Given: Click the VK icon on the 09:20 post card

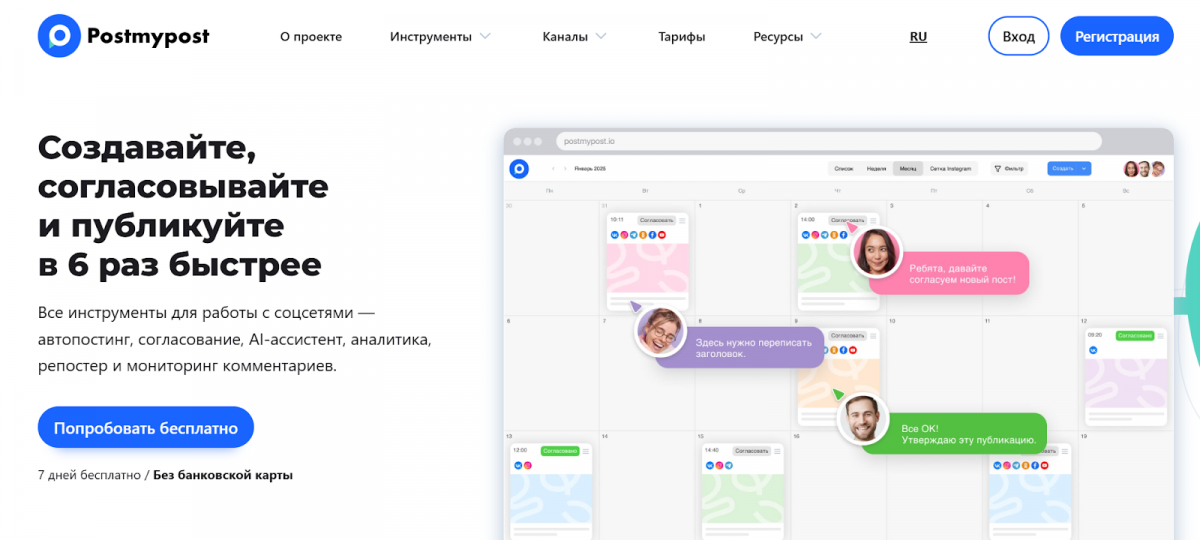Looking at the screenshot, I should click(1093, 351).
